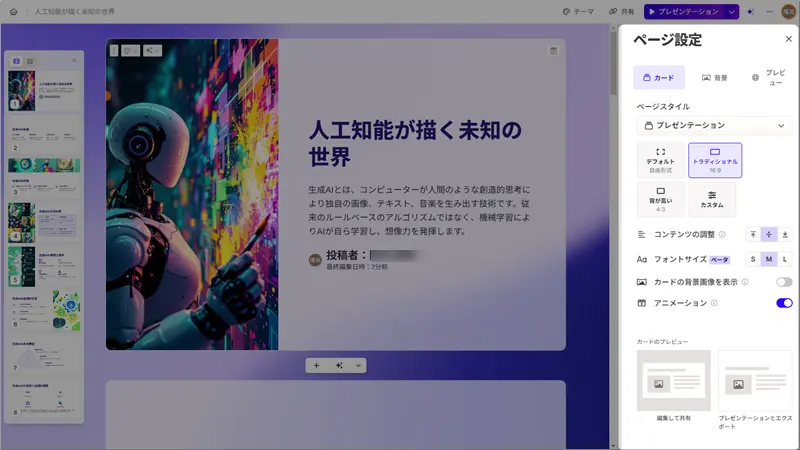The width and height of the screenshot is (800, 450).
Task: Select the 背が高い 4:3 style option
Action: (660, 198)
